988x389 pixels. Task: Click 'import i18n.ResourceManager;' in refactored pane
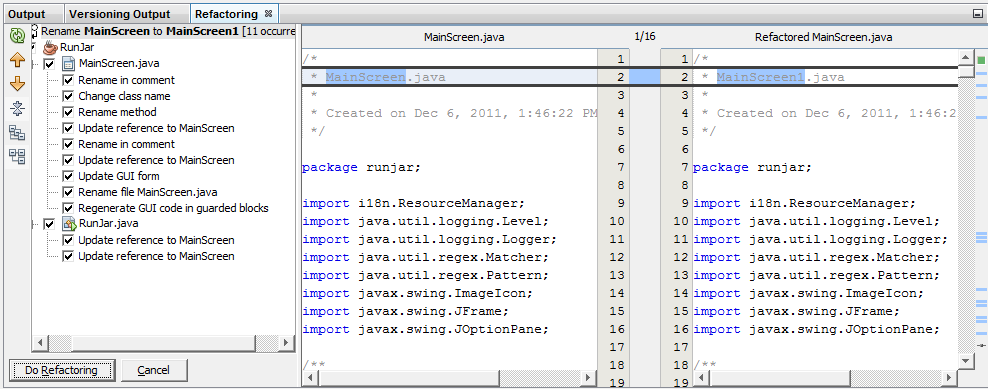(x=804, y=204)
